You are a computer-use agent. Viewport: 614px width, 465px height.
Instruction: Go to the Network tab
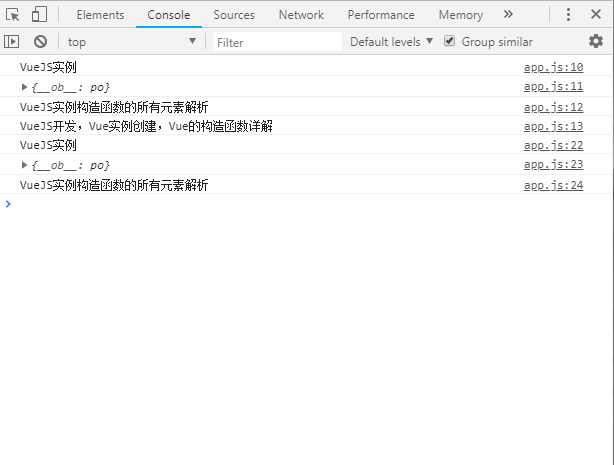[301, 15]
